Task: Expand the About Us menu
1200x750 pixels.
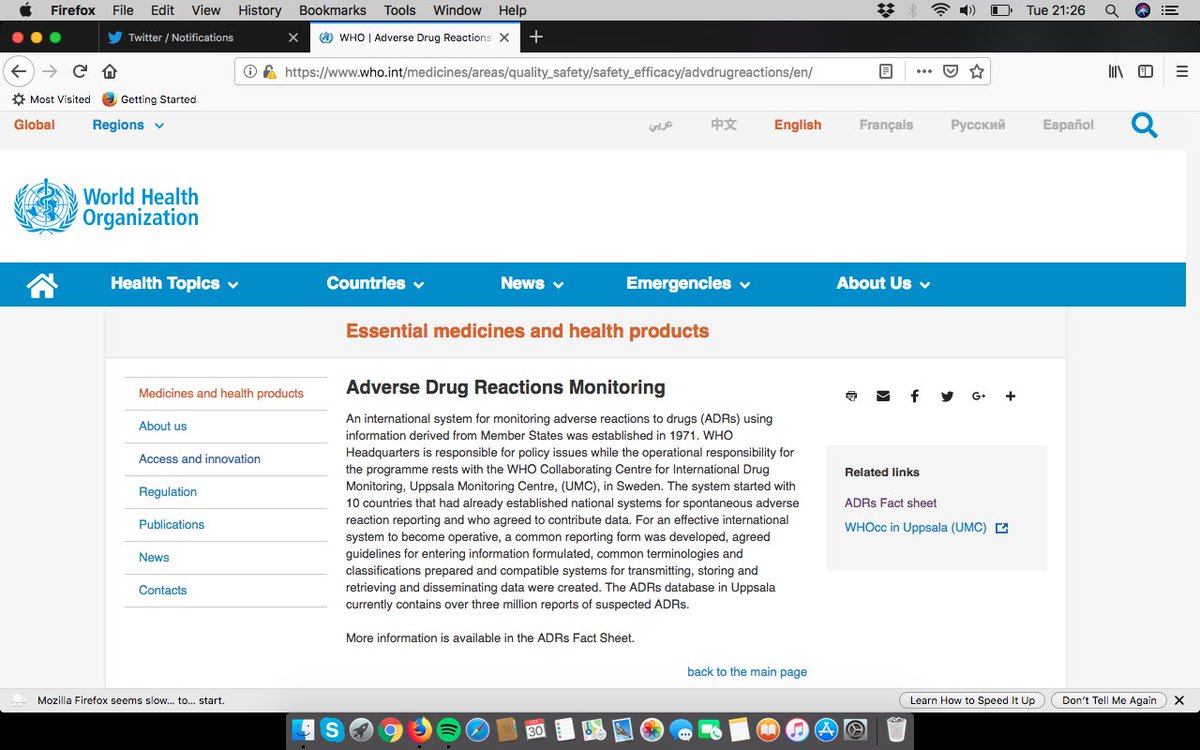Action: coord(884,284)
